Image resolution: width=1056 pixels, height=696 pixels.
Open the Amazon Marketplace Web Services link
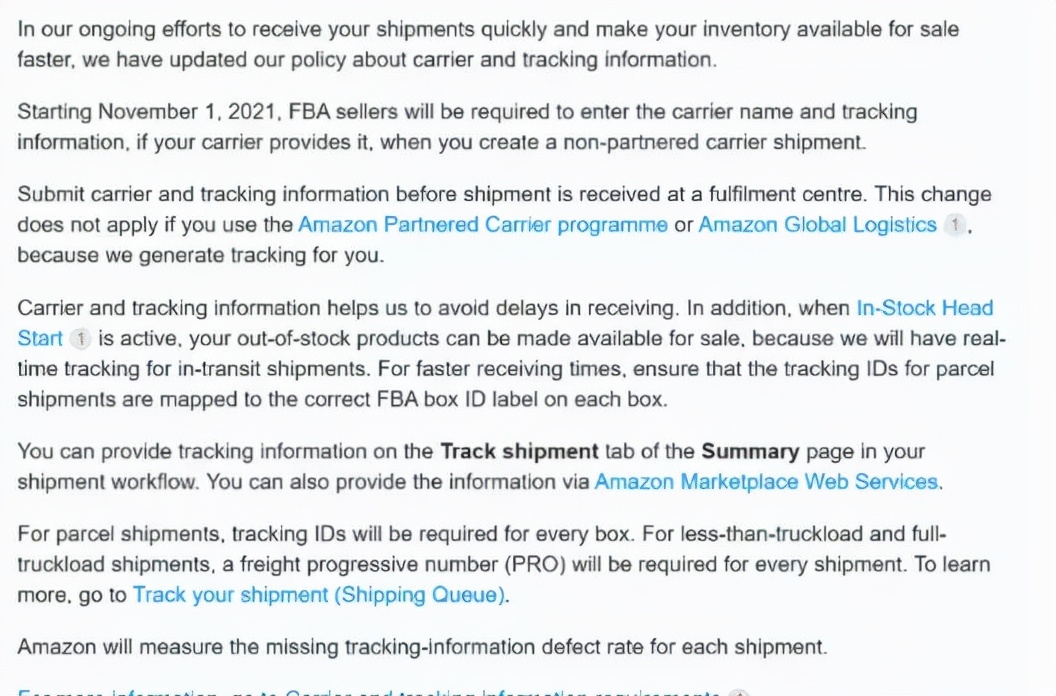766,482
